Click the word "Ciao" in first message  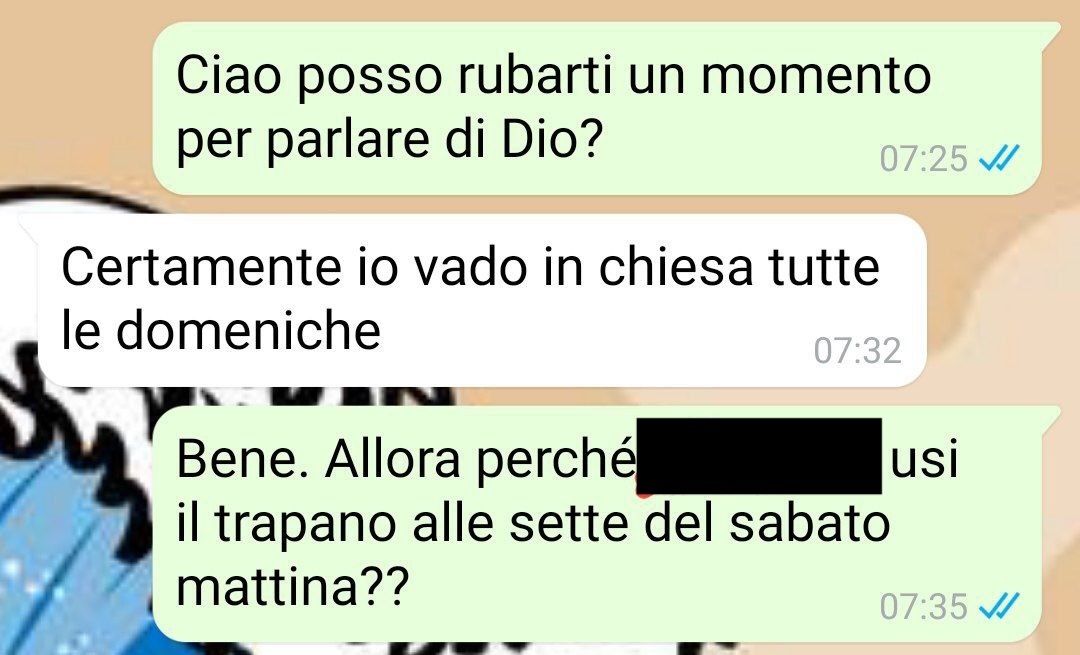pos(228,74)
